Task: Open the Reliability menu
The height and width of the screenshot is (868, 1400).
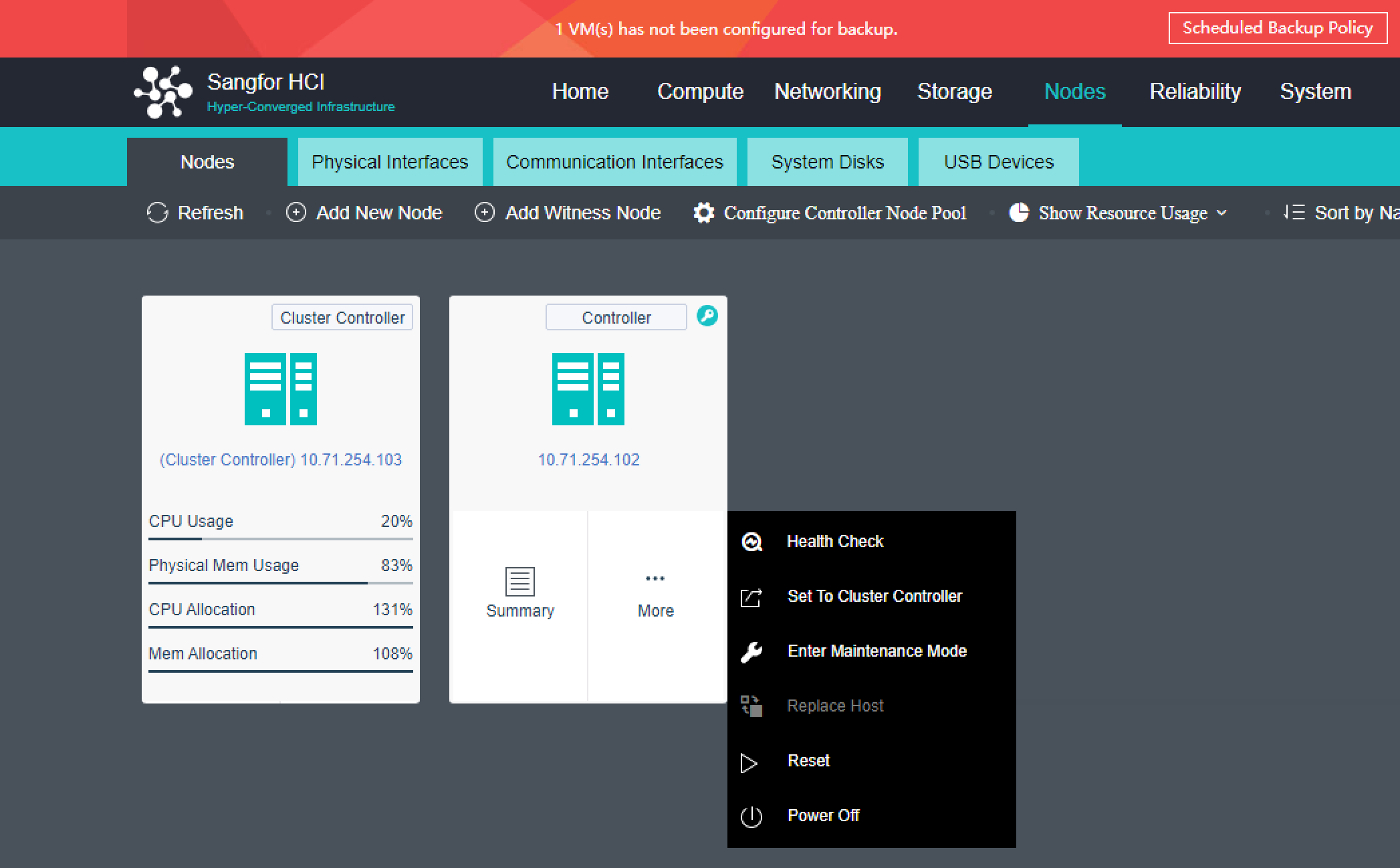Action: (x=1195, y=92)
